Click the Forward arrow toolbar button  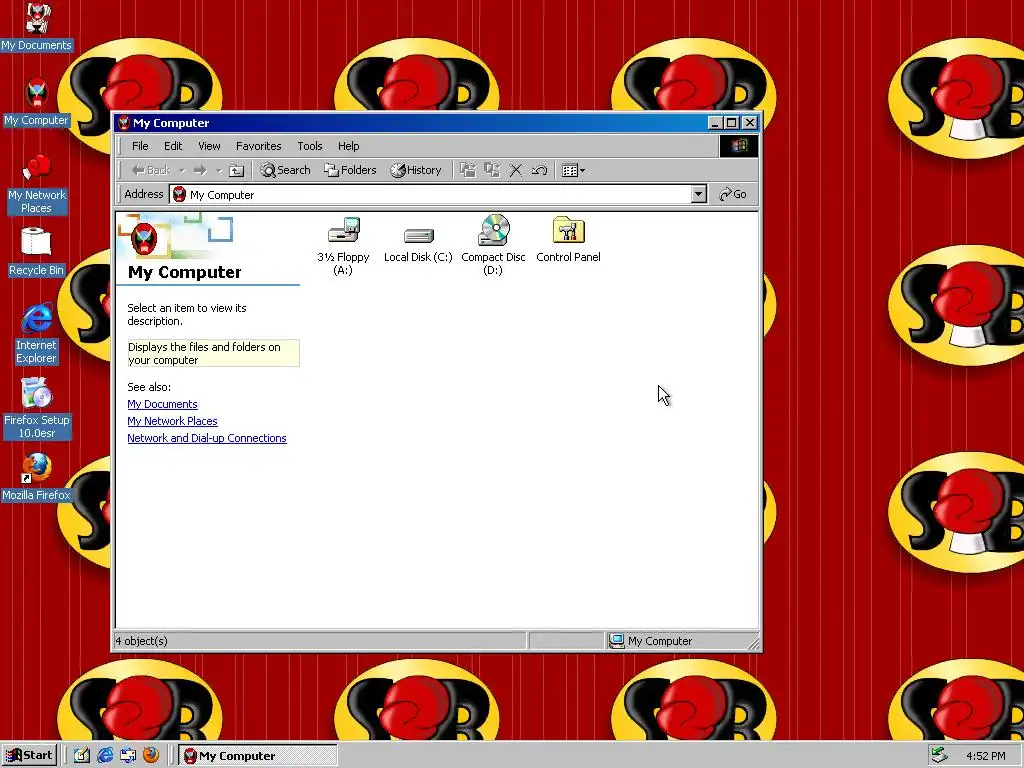(200, 170)
